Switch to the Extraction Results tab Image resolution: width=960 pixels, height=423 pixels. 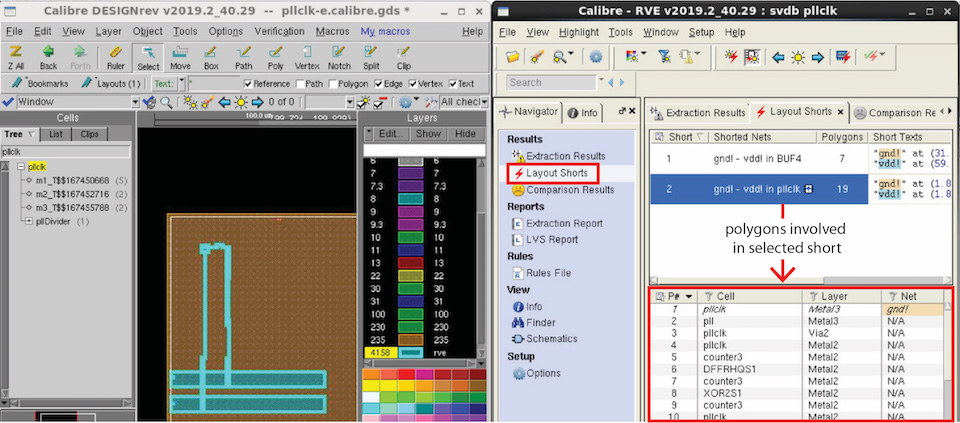point(699,113)
